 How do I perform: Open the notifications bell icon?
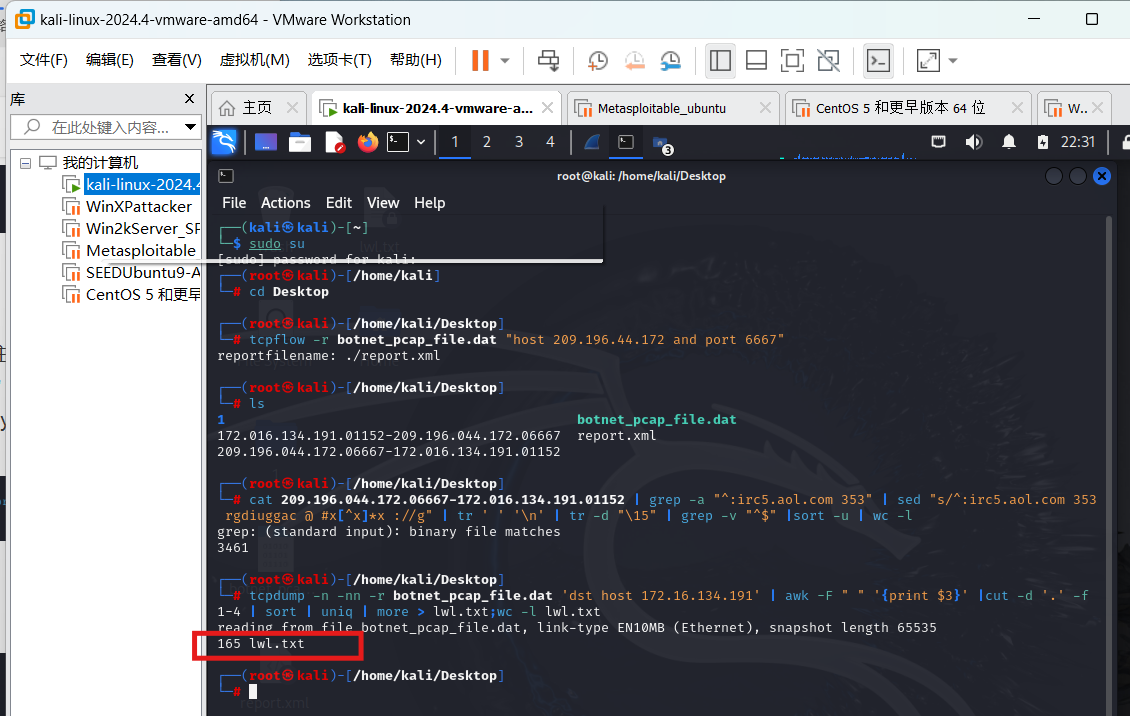1009,142
